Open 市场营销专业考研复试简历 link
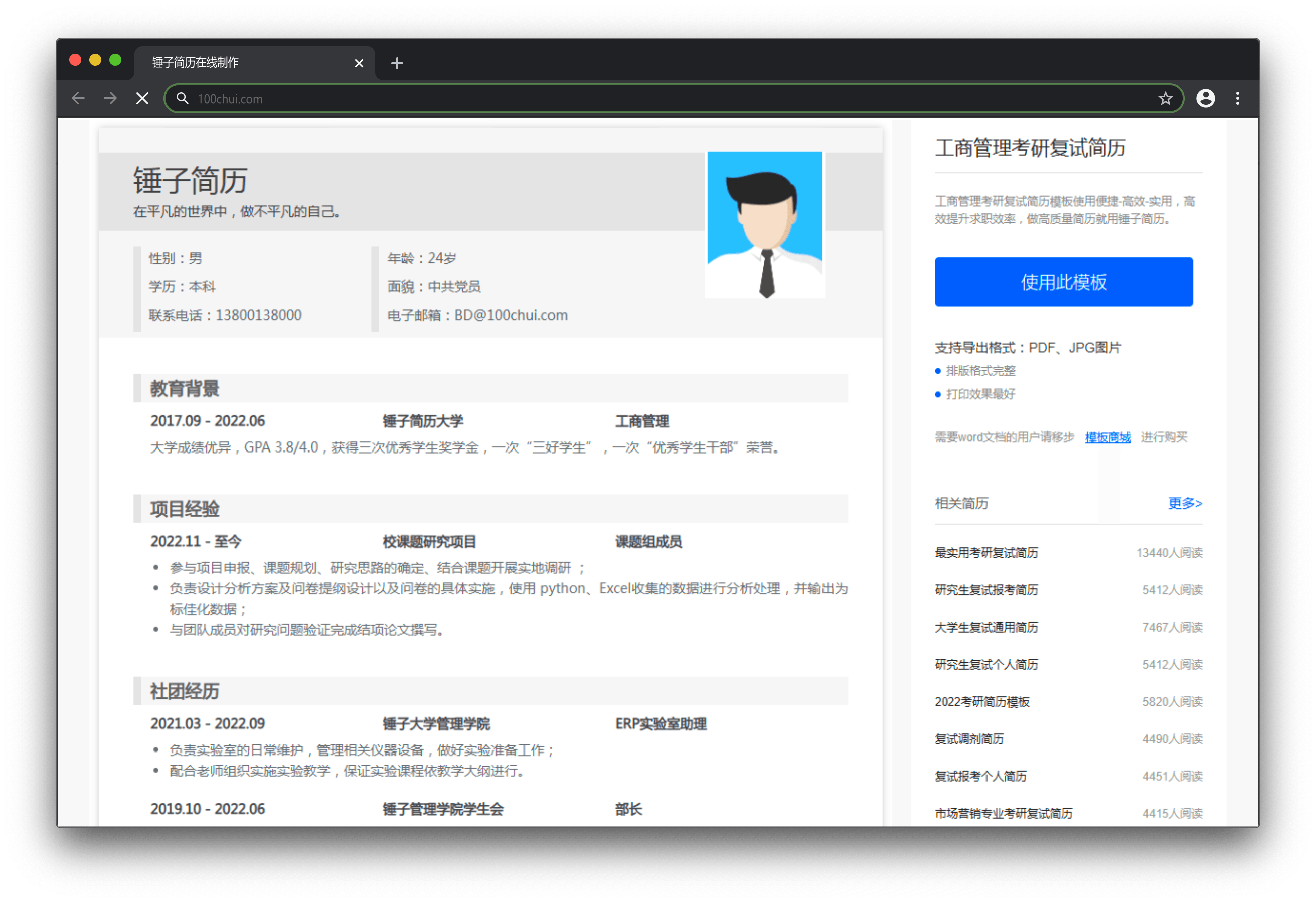 coord(1004,813)
